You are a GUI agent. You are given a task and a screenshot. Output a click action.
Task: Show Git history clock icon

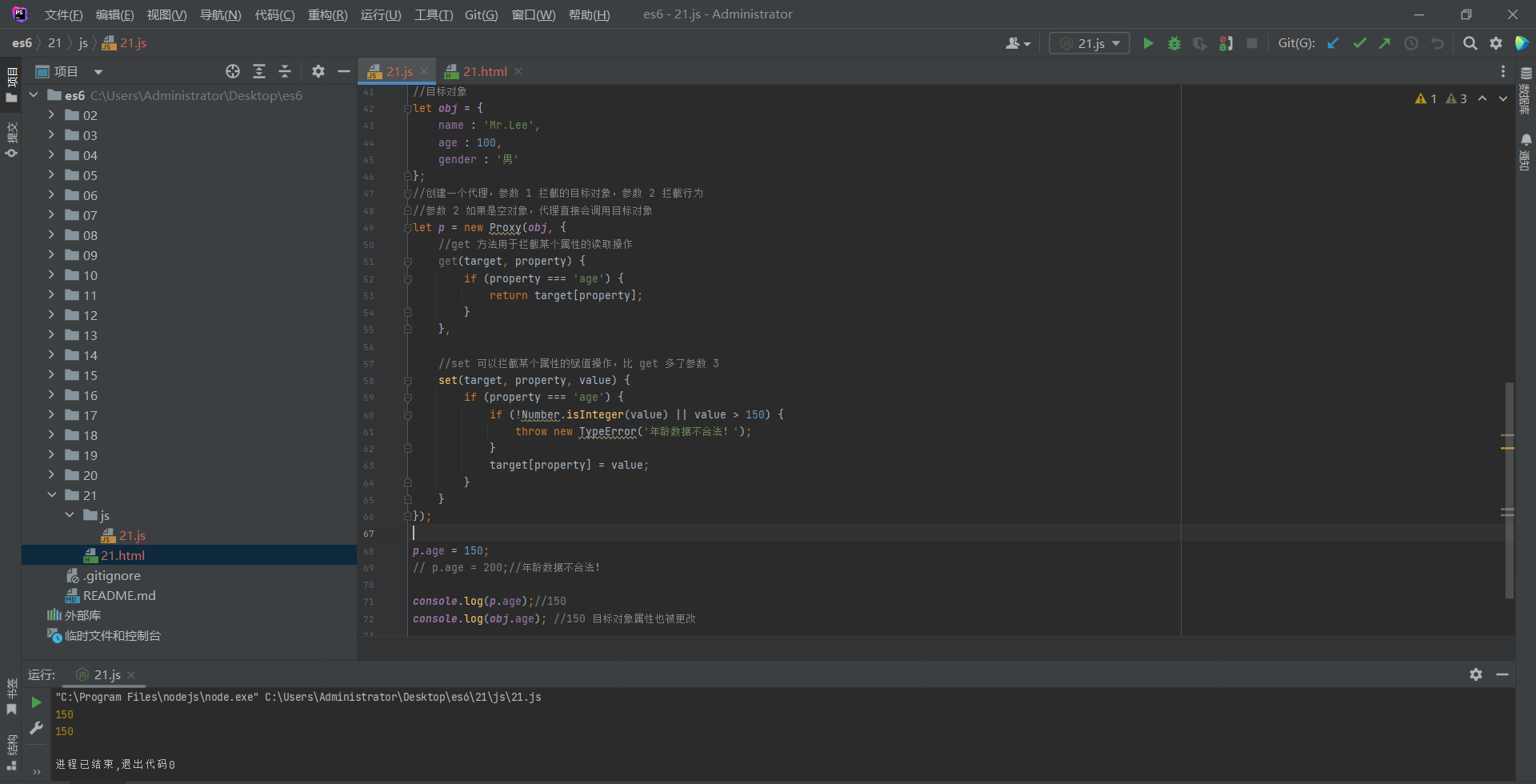pyautogui.click(x=1411, y=43)
